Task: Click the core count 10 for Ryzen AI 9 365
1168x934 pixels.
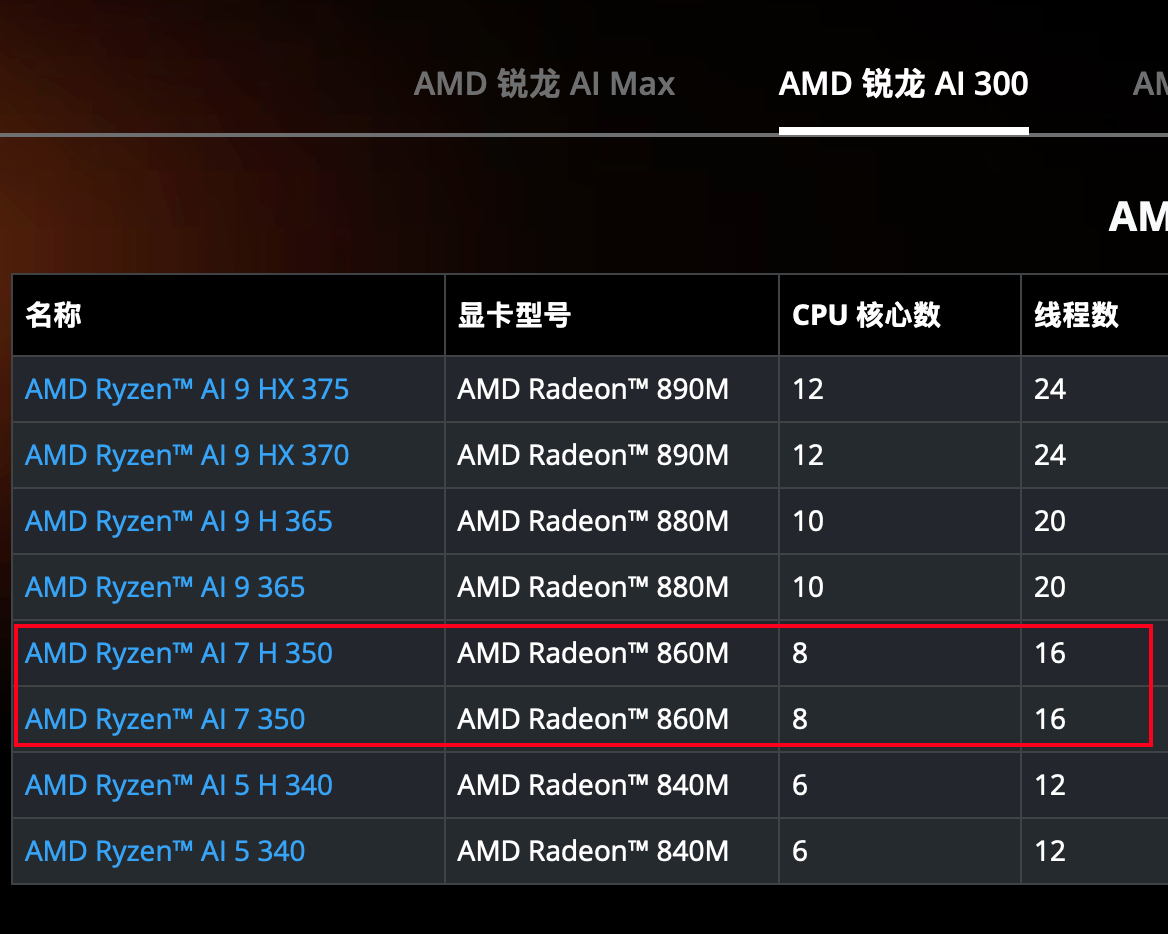Action: (x=807, y=587)
